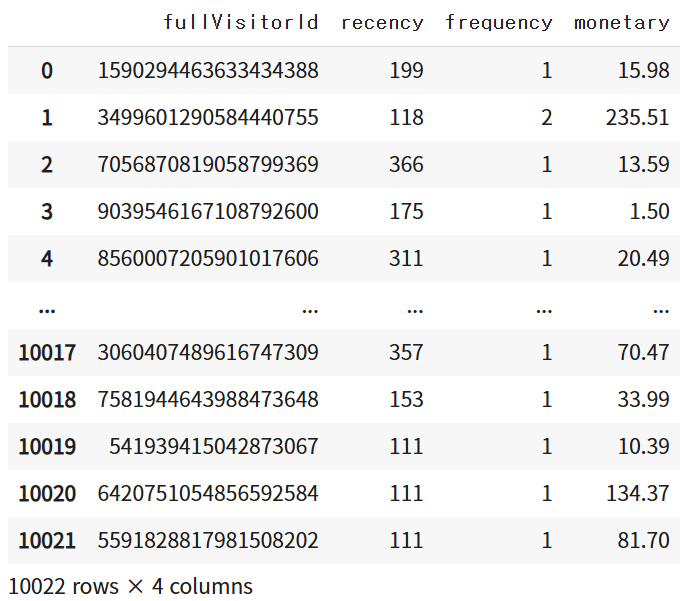
Task: Click recency value 118
Action: (406, 117)
